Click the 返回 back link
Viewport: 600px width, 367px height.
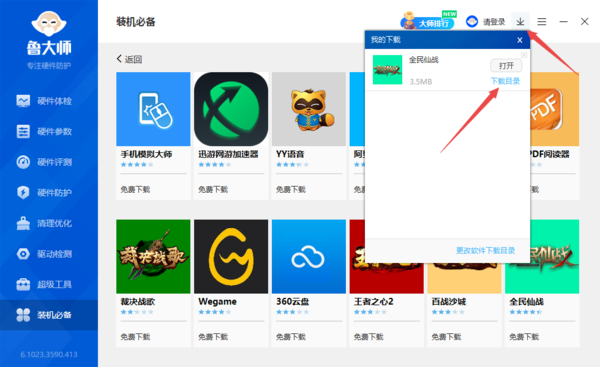tap(129, 59)
